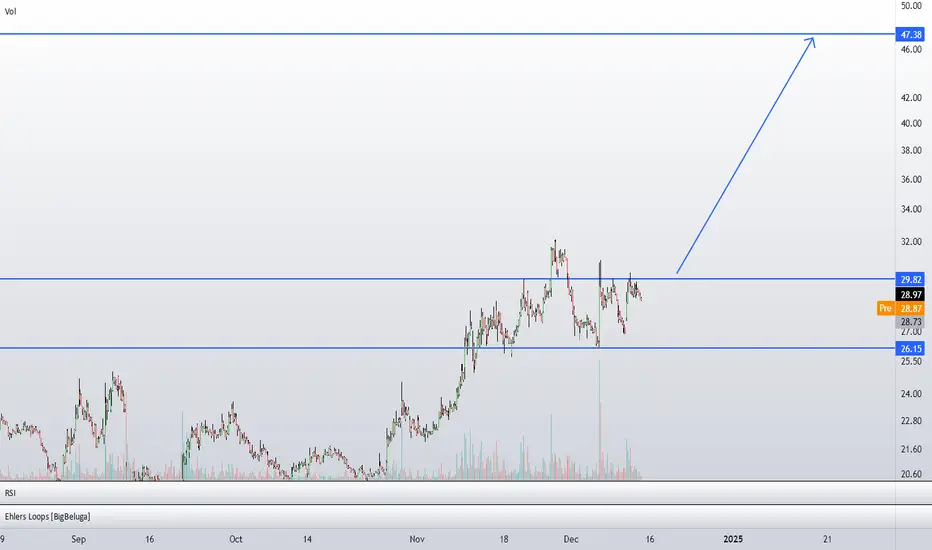Click the 26.15 horizontal line price tag
The image size is (932, 550).
(910, 348)
